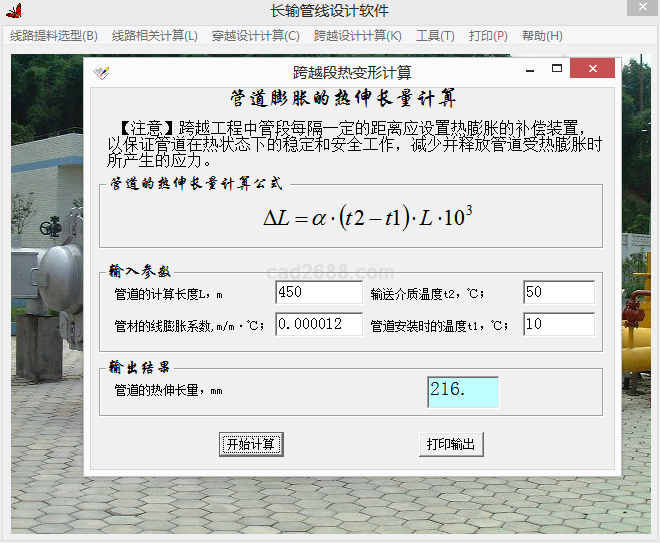Open the 打印(P) menu
Screen dimensions: 660x543
coord(488,36)
